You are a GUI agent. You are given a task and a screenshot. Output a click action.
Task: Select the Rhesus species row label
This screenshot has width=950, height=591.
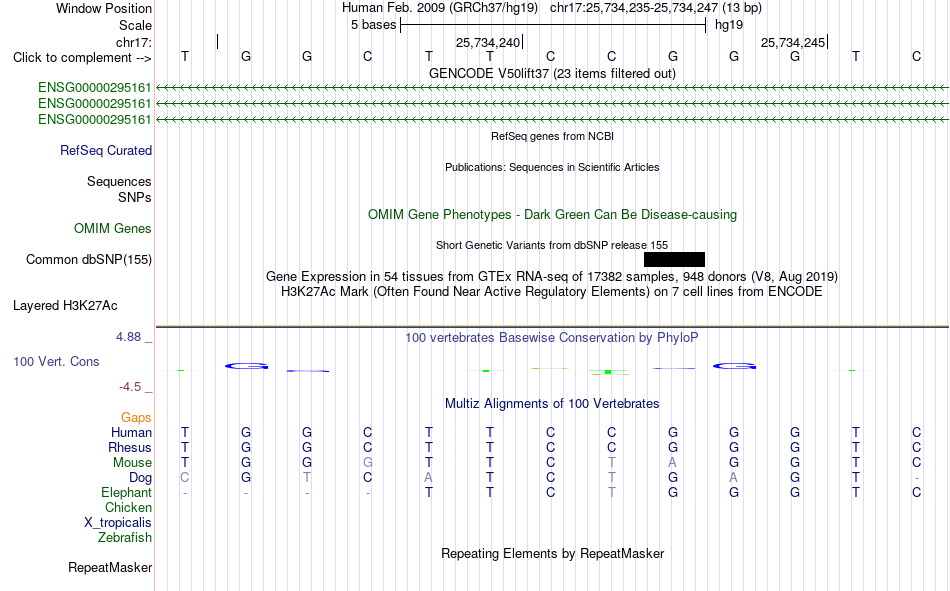[130, 447]
